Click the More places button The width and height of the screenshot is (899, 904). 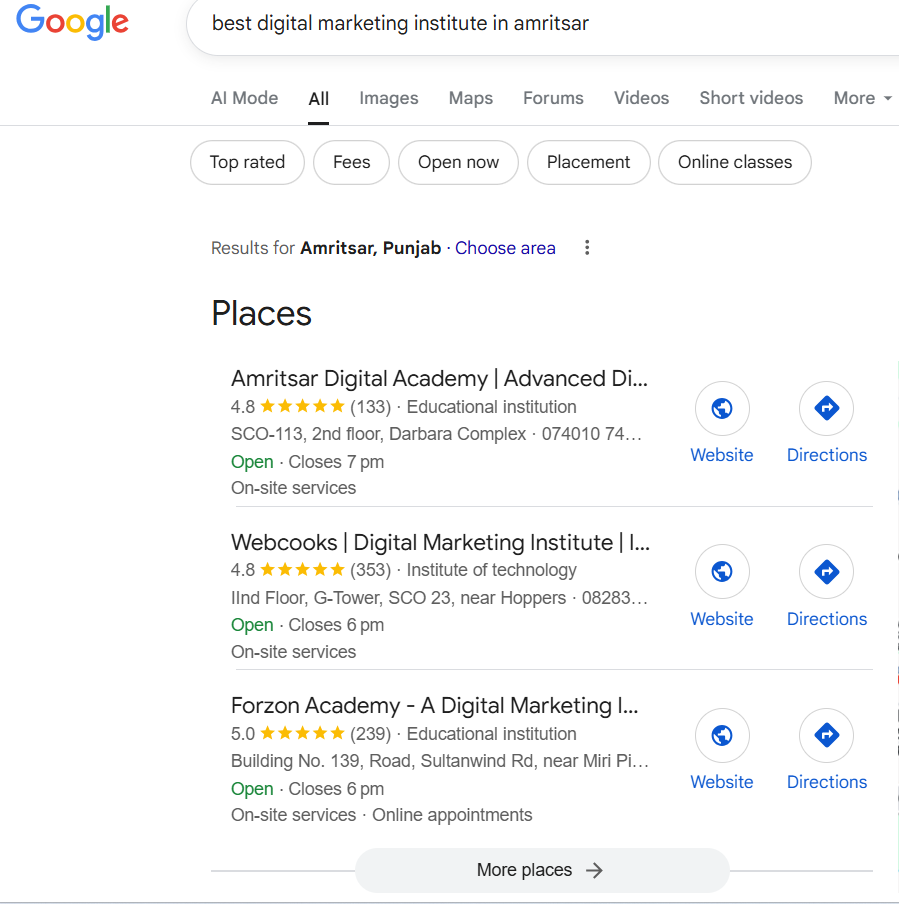pos(542,870)
